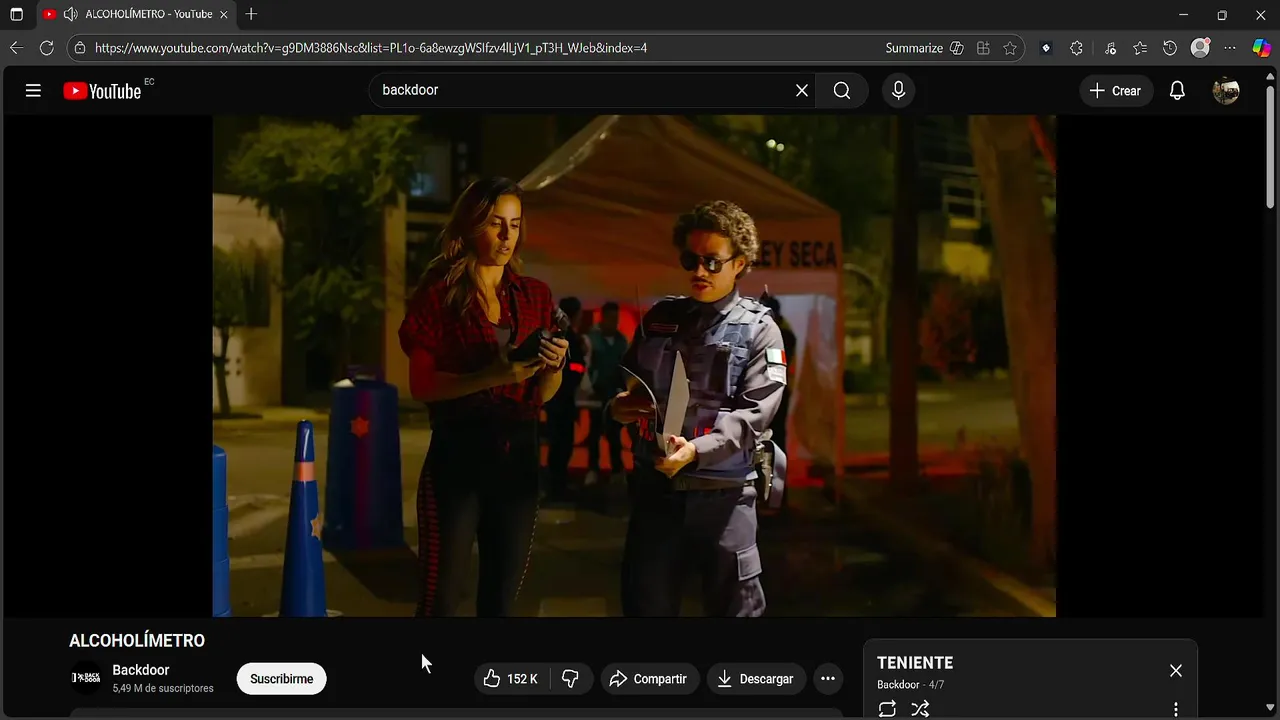Open the YouTube account avatar menu
Viewport: 1280px width, 720px height.
point(1226,91)
